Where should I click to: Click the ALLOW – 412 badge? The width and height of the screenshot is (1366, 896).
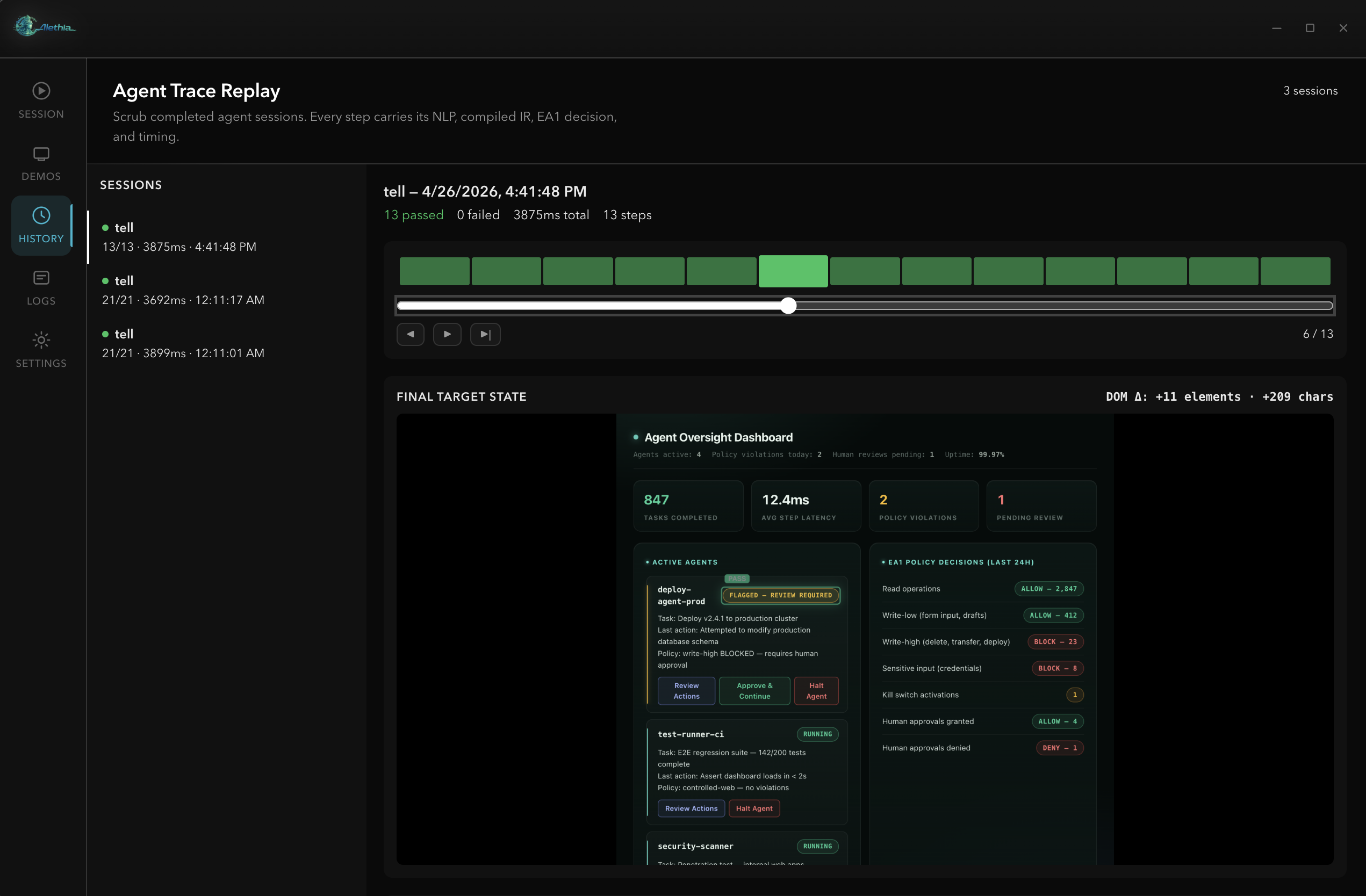(1053, 615)
